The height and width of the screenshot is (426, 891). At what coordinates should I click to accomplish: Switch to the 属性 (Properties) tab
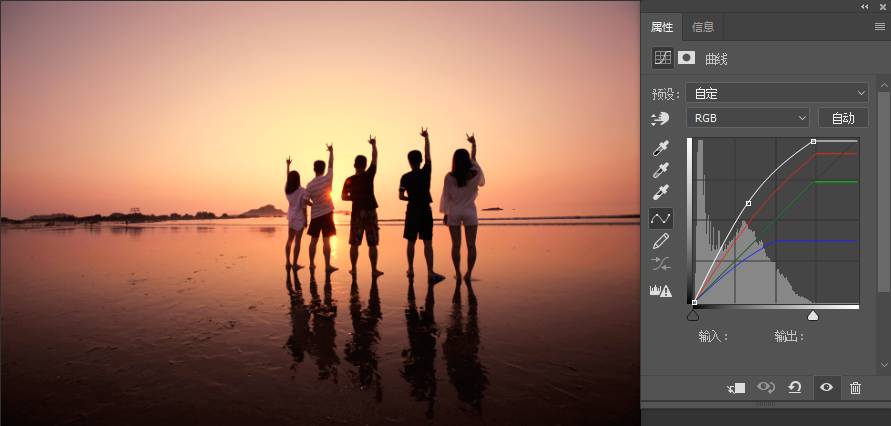[x=661, y=27]
